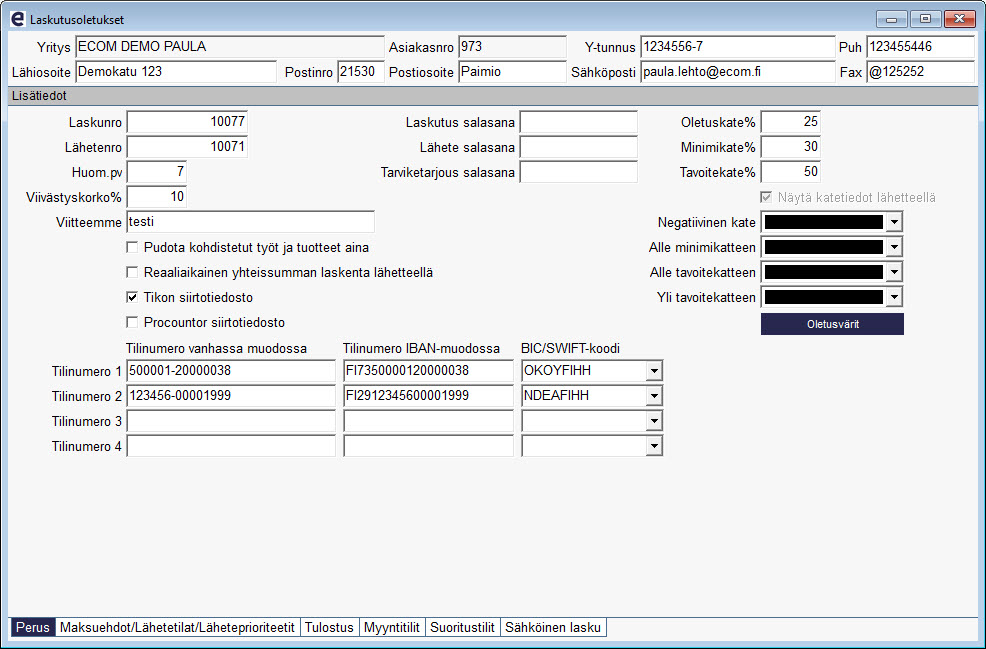Open BIC/SWIFT dropdown for Tilinumero 2

(654, 396)
